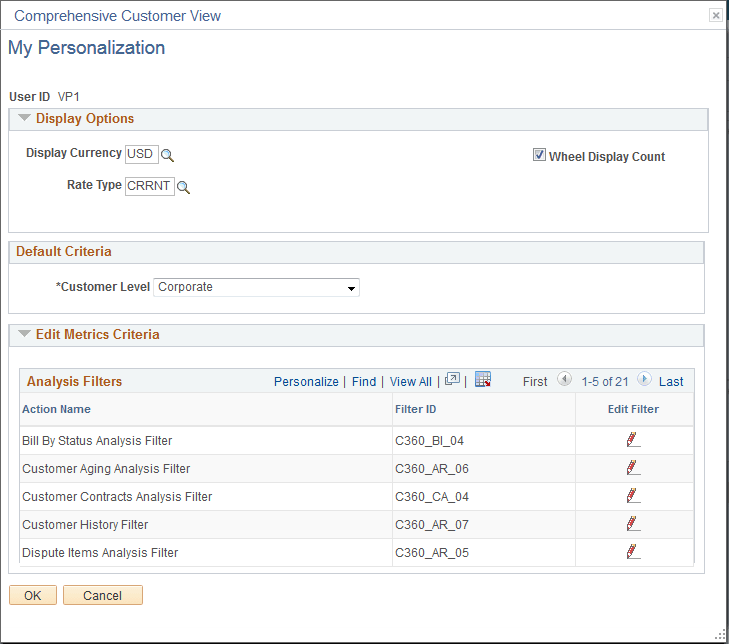Open the Customer Level dropdown
The height and width of the screenshot is (644, 729).
click(256, 287)
